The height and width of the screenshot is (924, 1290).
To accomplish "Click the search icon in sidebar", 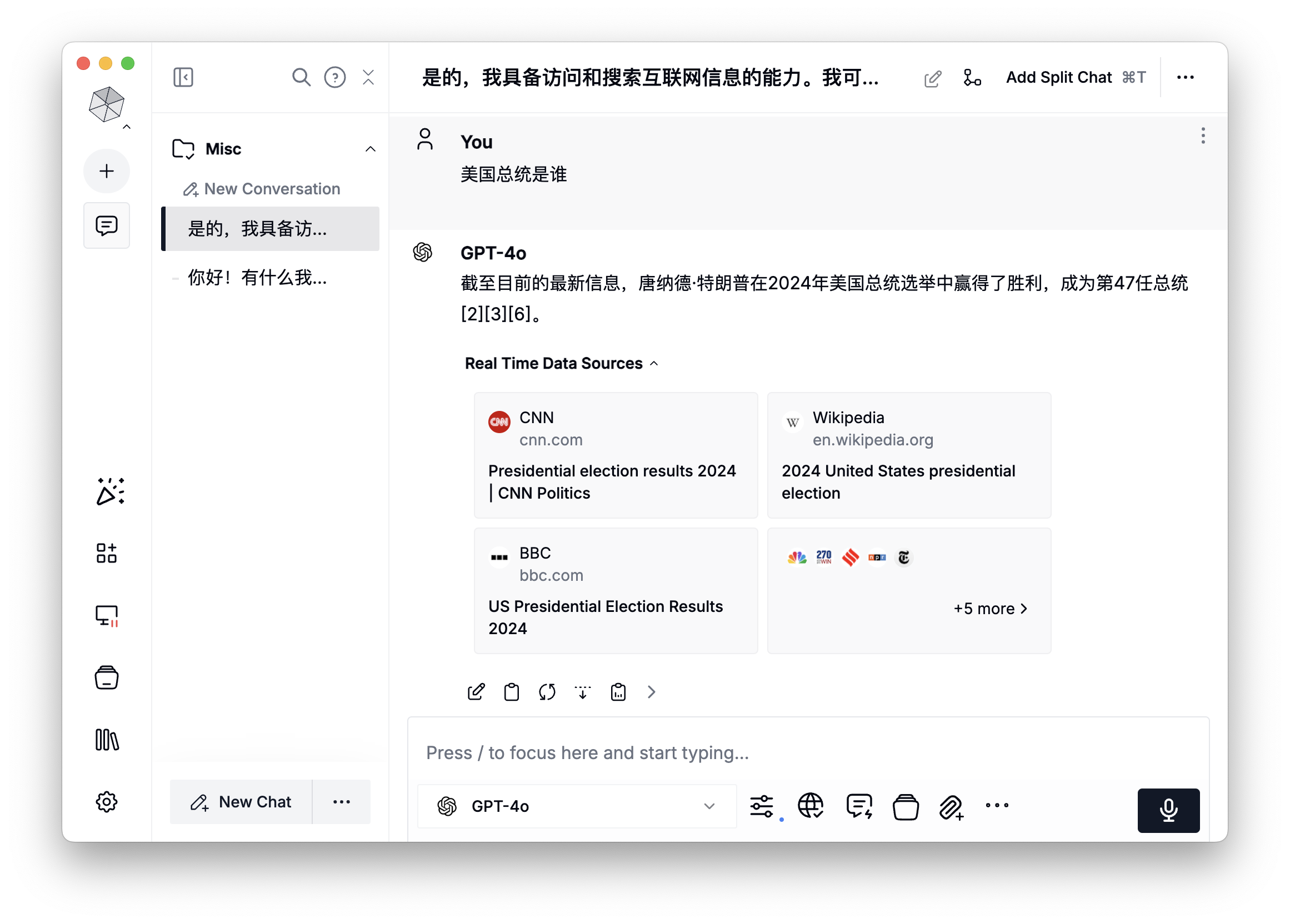I will [301, 77].
